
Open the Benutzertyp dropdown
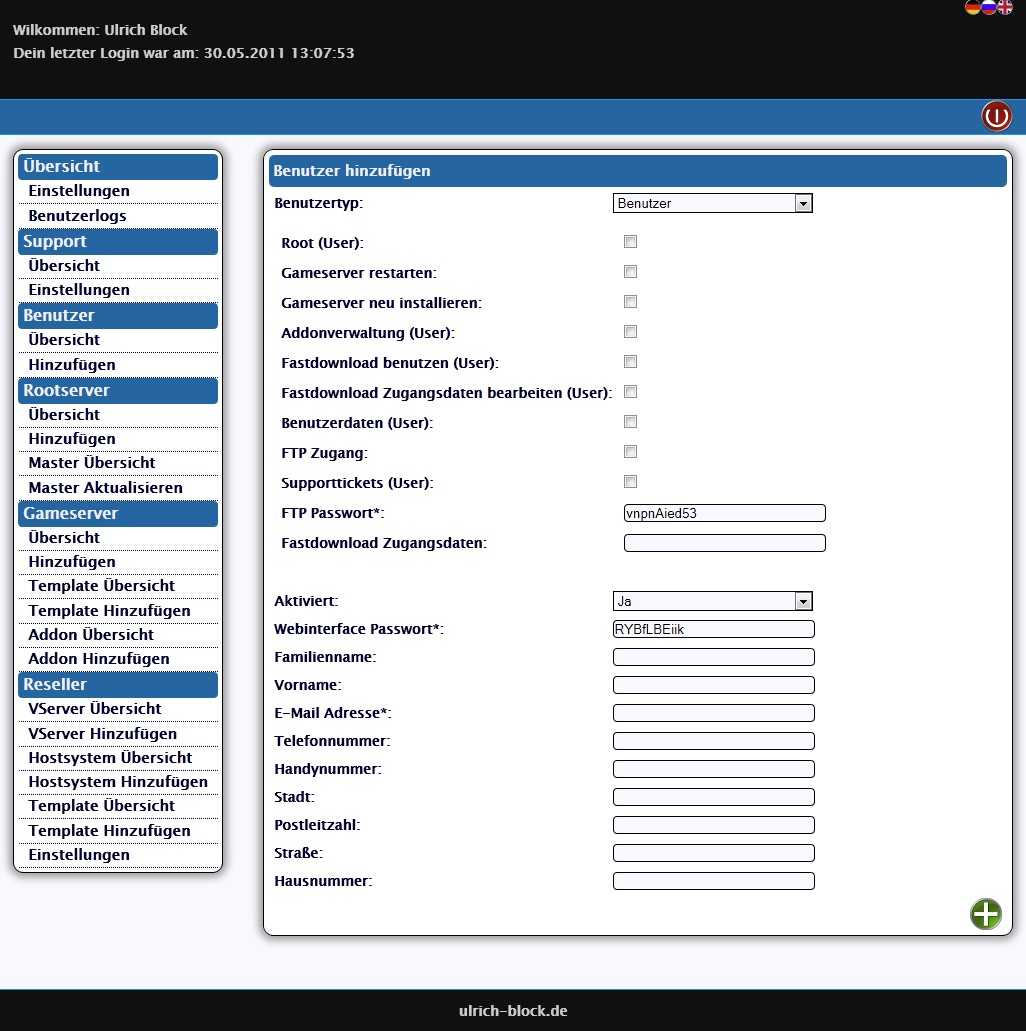[712, 203]
